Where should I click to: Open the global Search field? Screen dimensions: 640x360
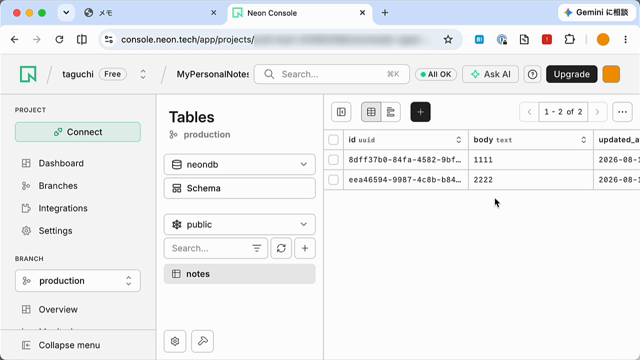[332, 74]
